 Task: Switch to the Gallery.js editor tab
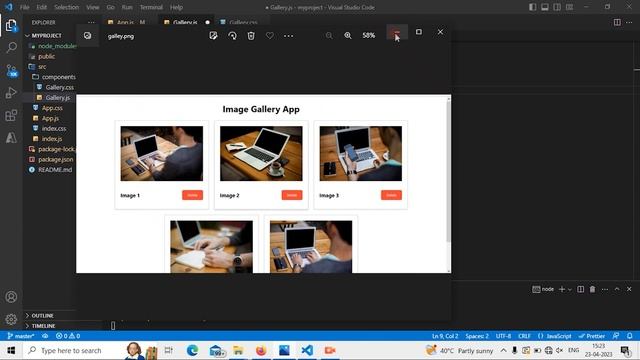(185, 22)
